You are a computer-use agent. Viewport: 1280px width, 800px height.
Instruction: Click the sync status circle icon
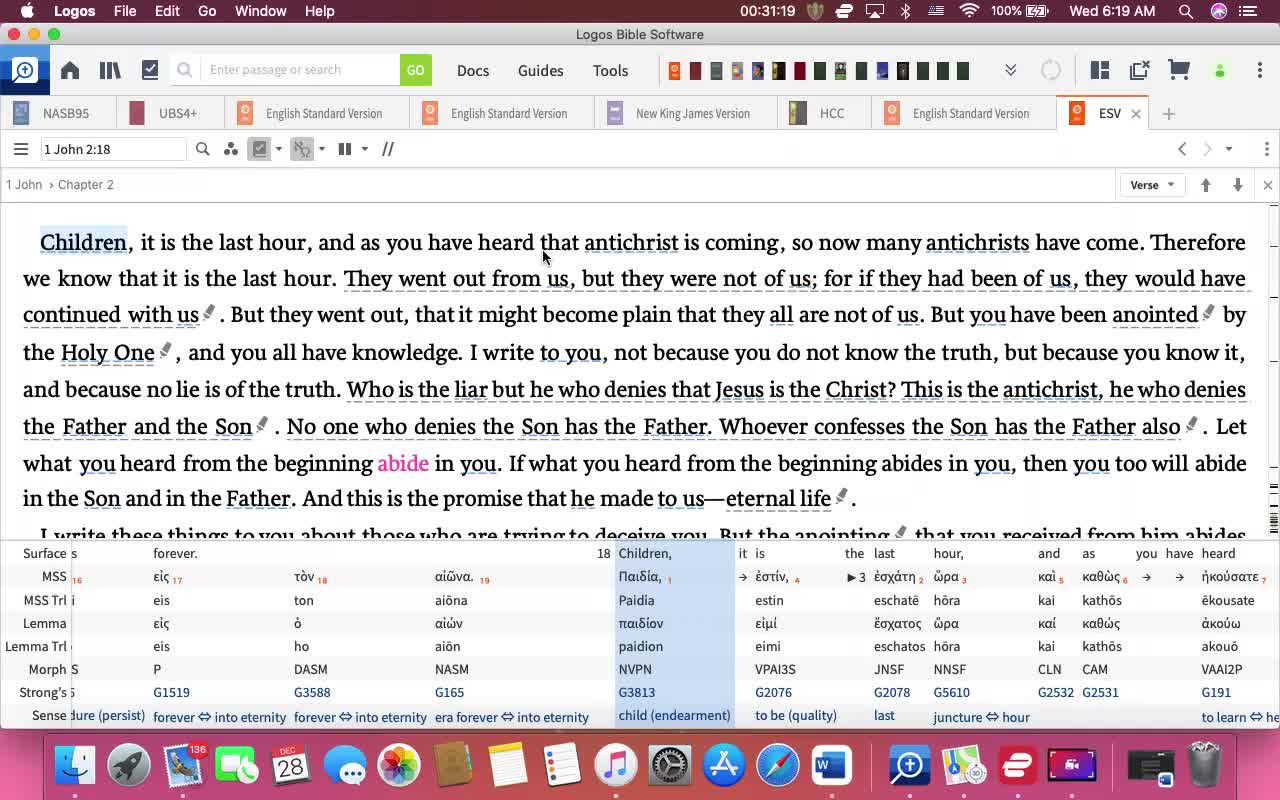(x=1051, y=70)
